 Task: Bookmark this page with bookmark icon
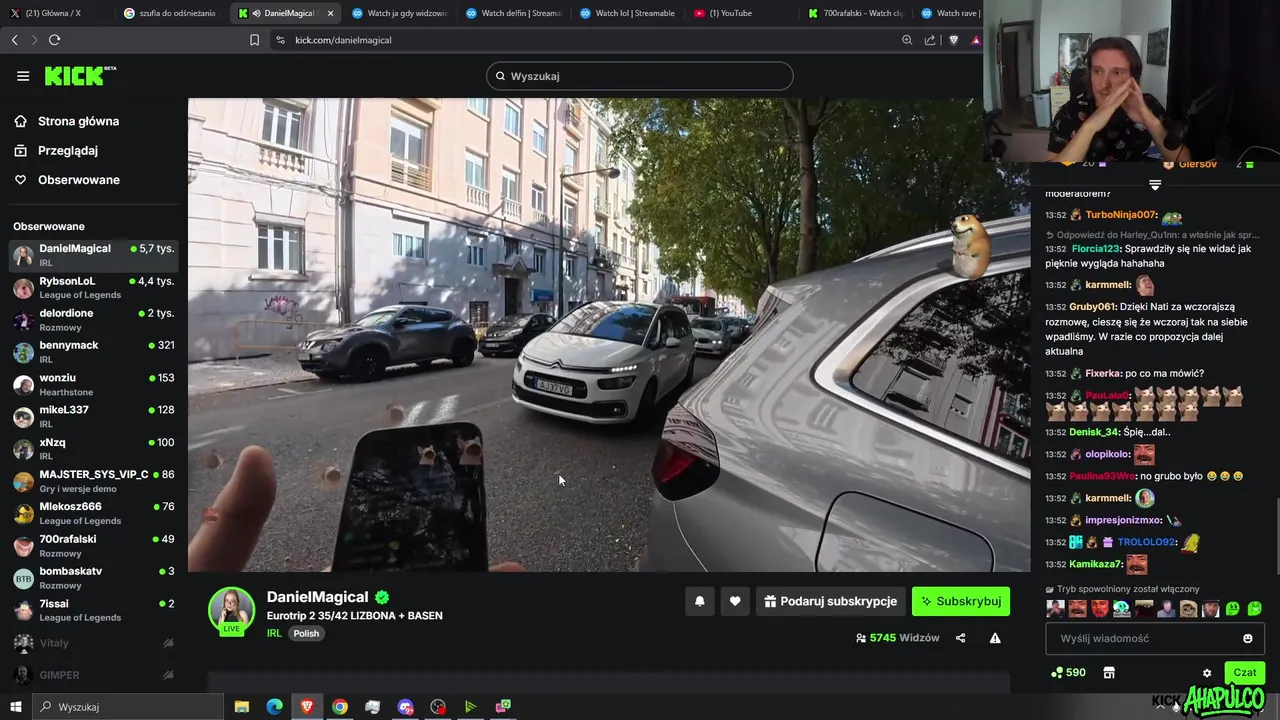point(254,40)
